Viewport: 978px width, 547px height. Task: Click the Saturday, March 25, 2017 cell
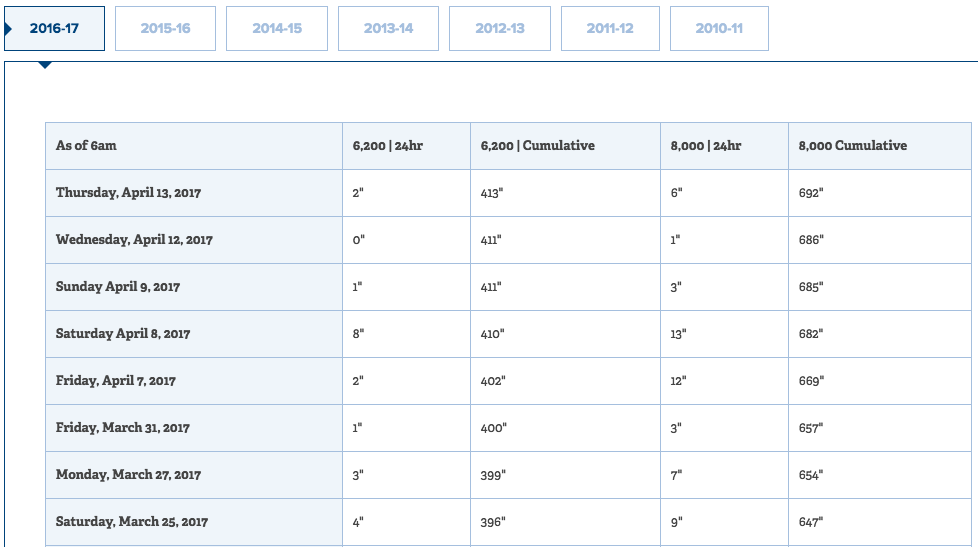(194, 521)
